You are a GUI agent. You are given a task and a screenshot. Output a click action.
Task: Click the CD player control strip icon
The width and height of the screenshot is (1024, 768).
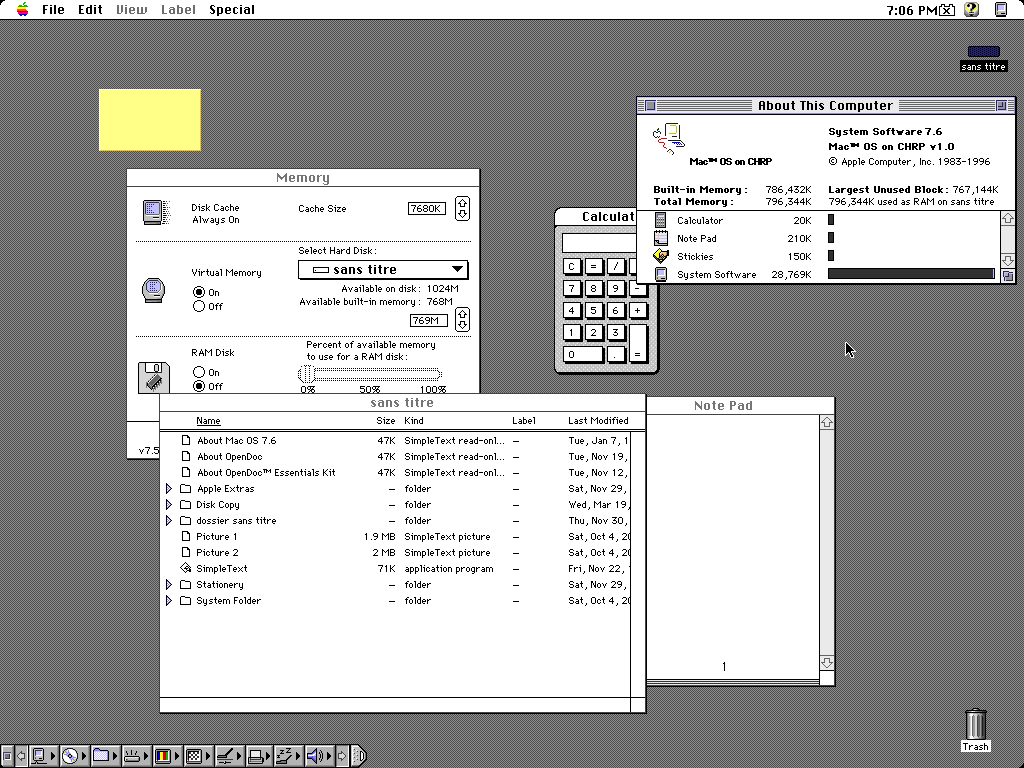coord(70,756)
